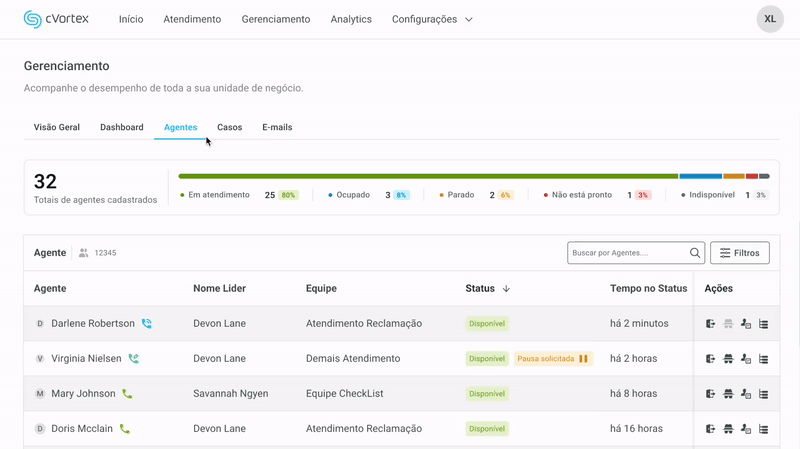Change agent status icon for Virginia Nielsen

point(746,359)
